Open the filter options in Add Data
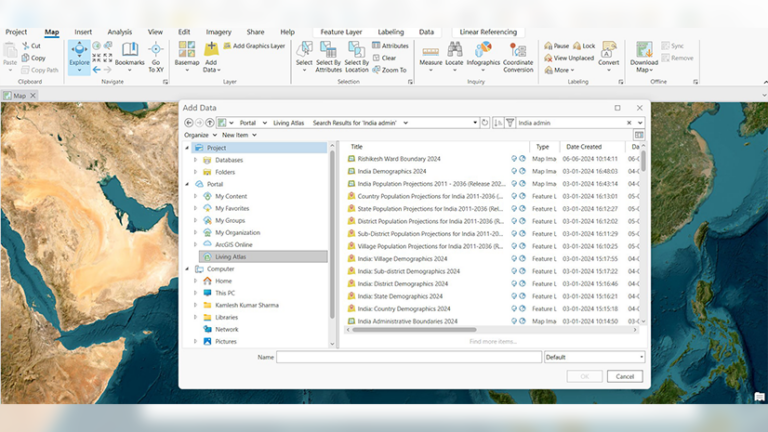Image resolution: width=768 pixels, height=432 pixels. pos(510,122)
